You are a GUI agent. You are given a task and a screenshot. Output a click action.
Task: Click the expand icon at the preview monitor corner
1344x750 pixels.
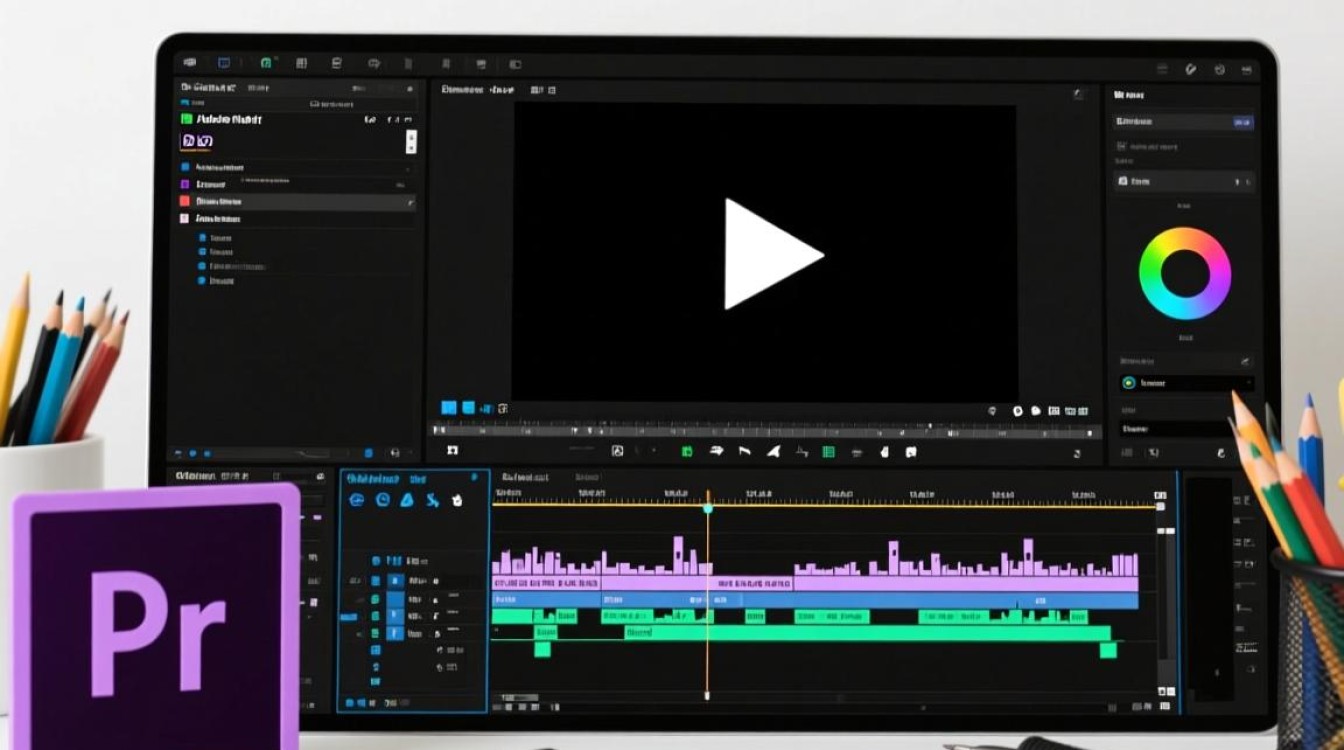[x=1078, y=94]
